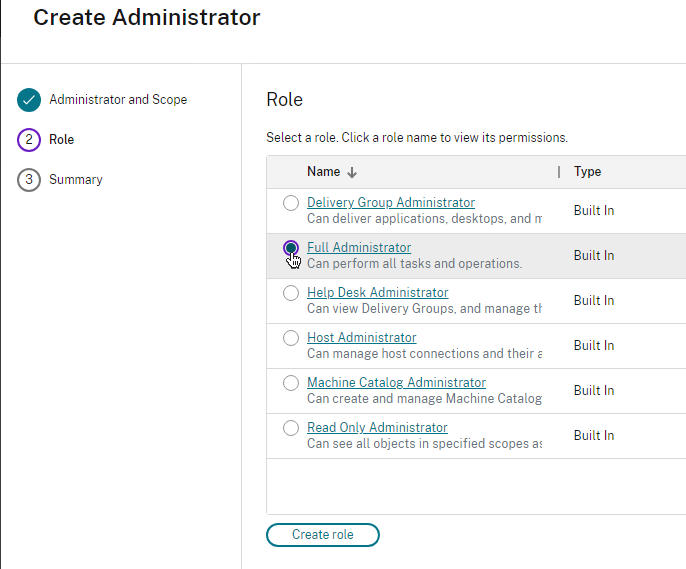Screen dimensions: 686x569
Task: Select the Read Only Administrator radio button
Action: pos(290,428)
